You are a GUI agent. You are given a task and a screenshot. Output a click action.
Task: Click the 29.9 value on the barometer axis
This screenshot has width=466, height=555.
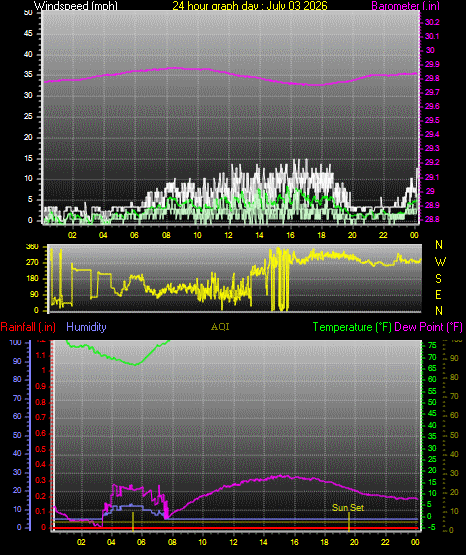point(432,64)
